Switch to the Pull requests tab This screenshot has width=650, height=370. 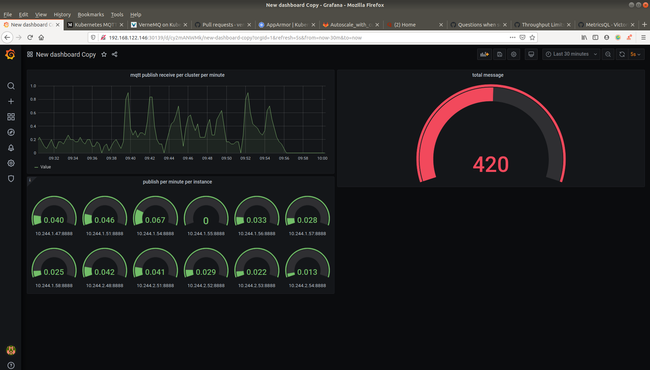tap(223, 25)
